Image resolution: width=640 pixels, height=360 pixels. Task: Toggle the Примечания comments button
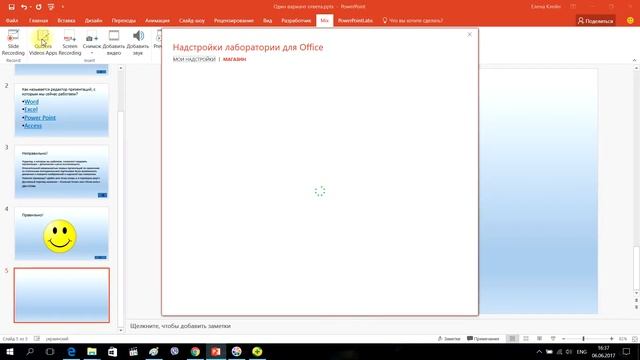pos(483,339)
